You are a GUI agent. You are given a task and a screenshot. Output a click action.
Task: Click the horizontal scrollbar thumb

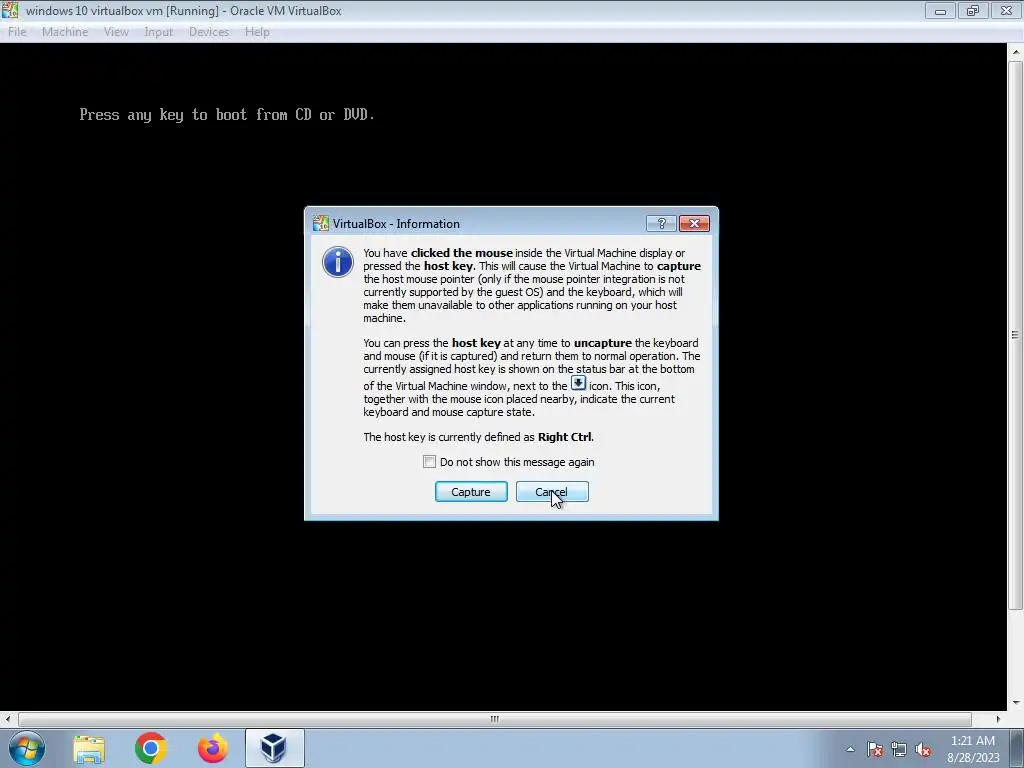tap(495, 719)
